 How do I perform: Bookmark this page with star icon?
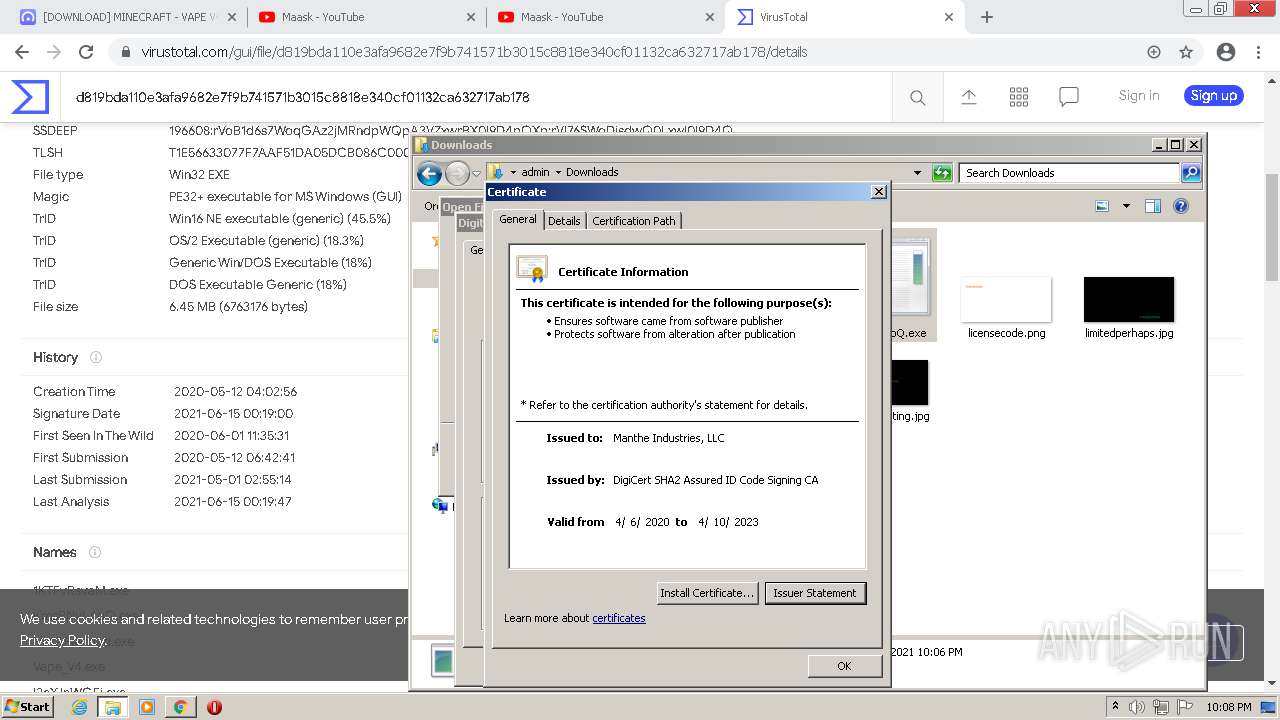[1186, 52]
